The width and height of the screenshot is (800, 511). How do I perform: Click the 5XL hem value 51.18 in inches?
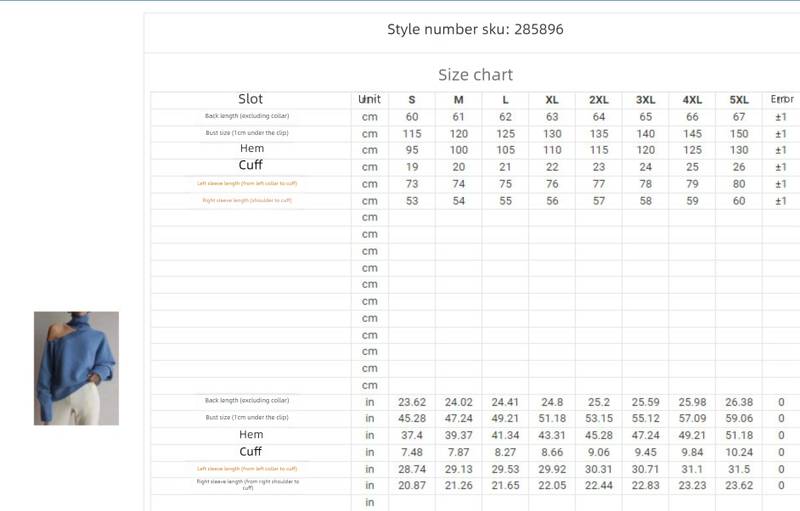tap(739, 435)
